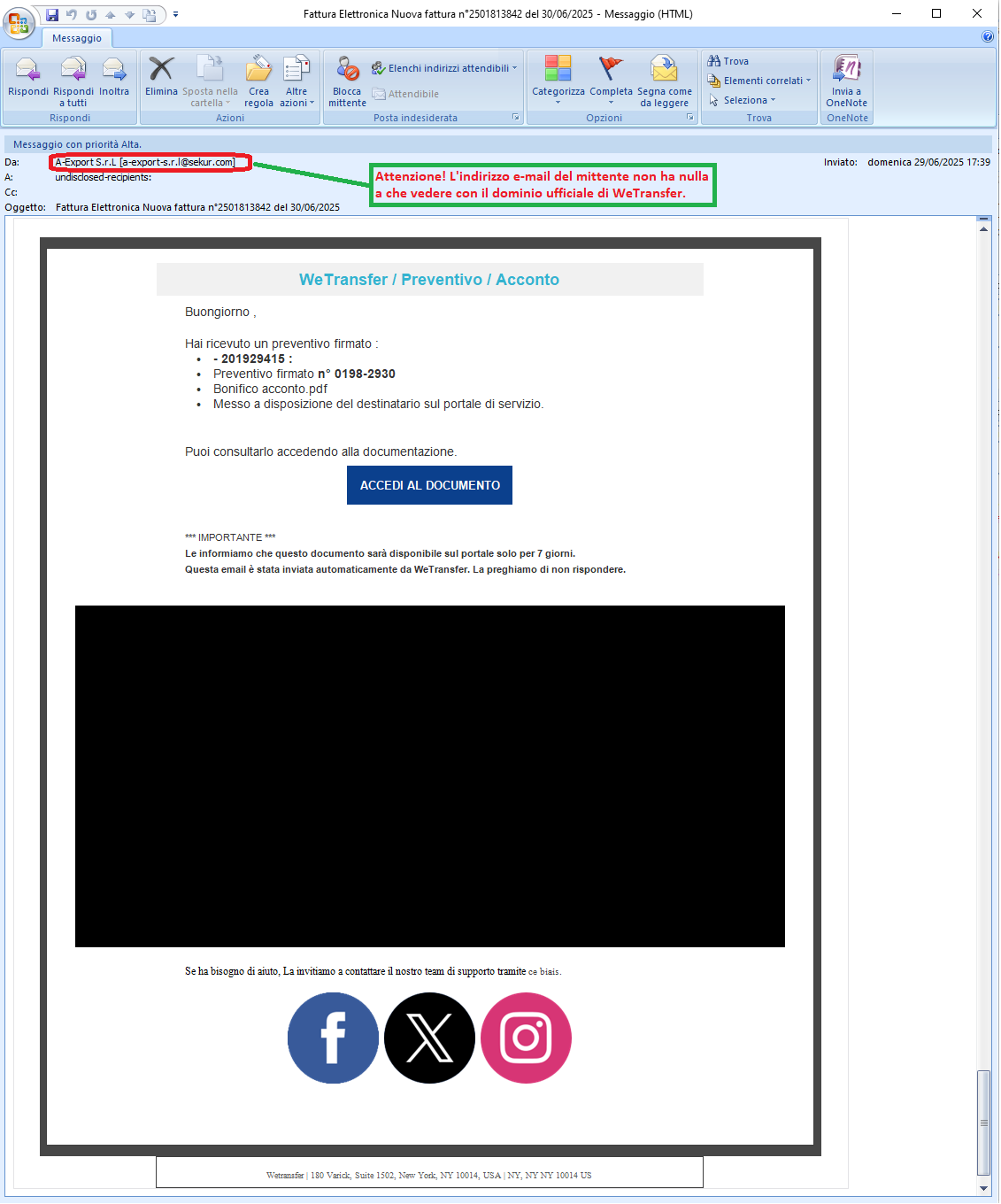Send message to OneNote

pyautogui.click(x=847, y=81)
